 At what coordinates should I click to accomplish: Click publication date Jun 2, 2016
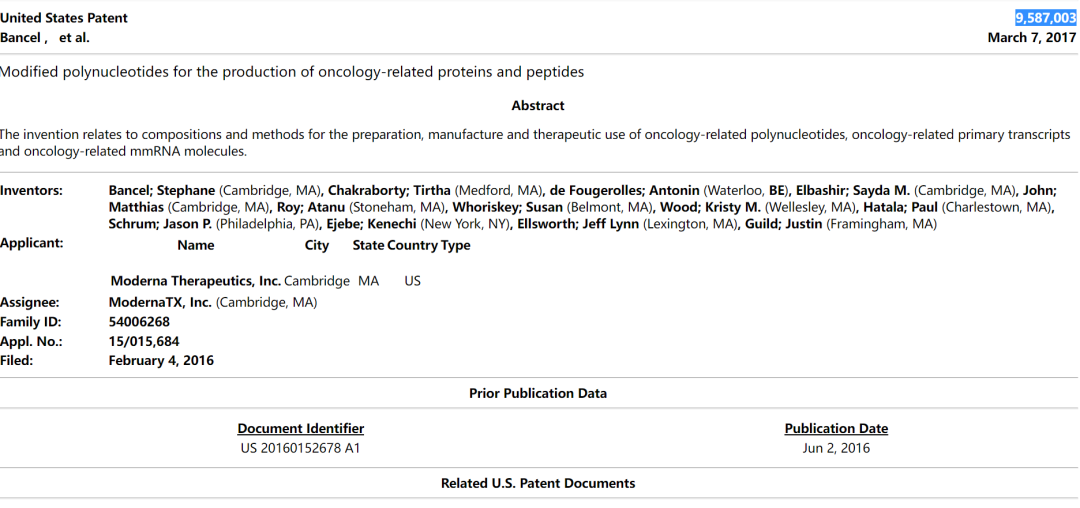(836, 448)
